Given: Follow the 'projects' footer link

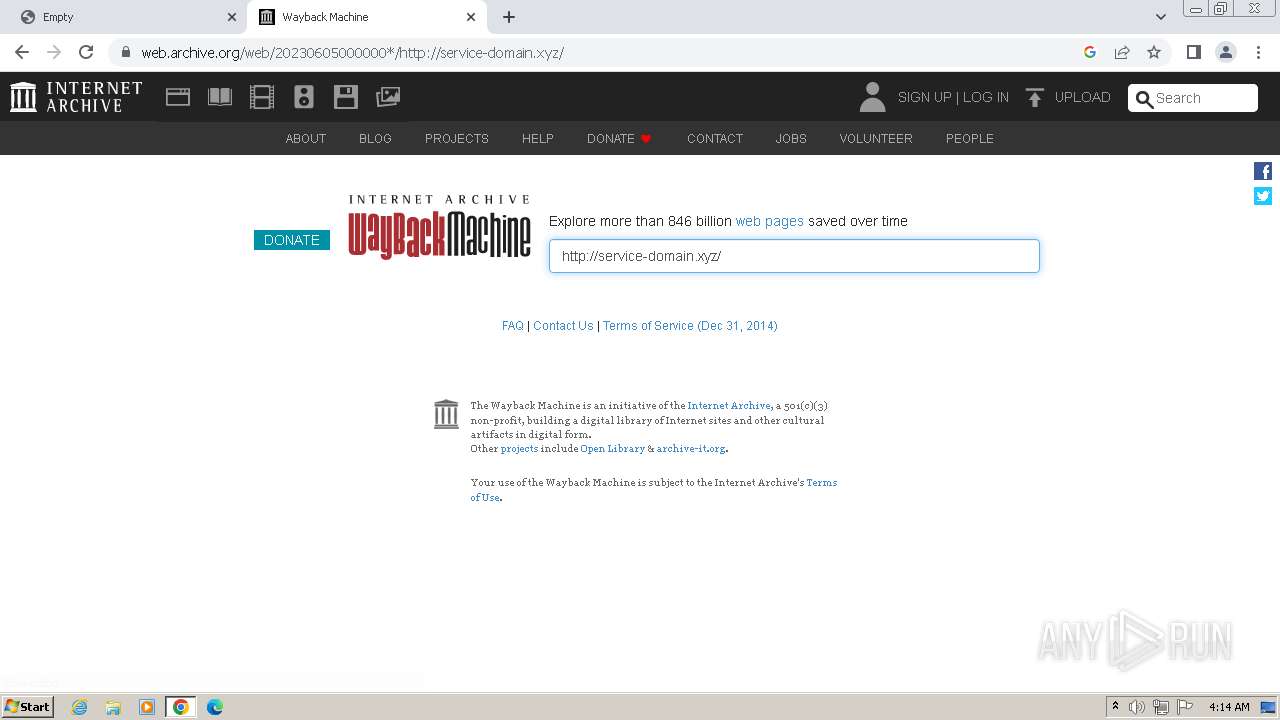Looking at the screenshot, I should pos(519,449).
